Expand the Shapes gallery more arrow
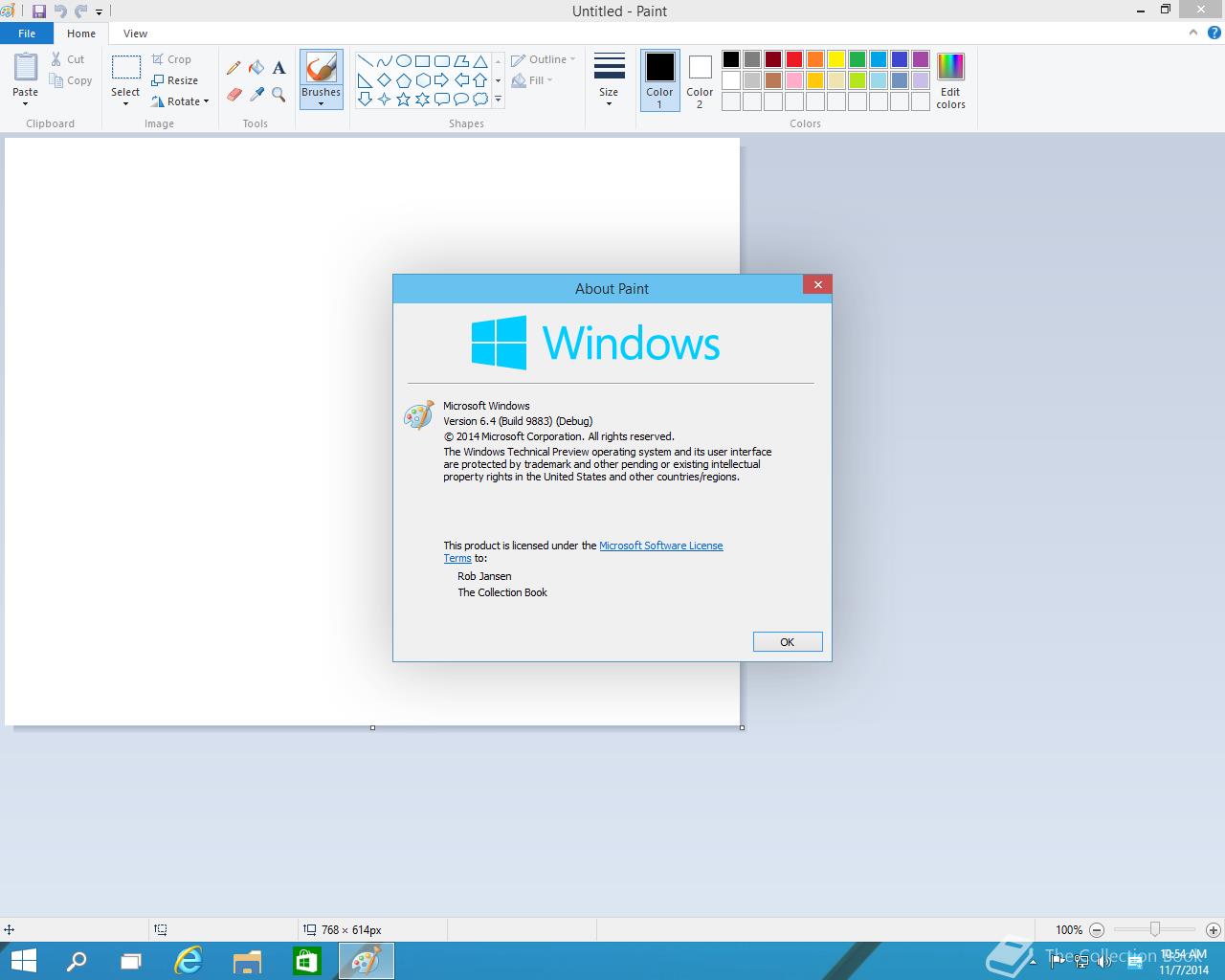 498,99
